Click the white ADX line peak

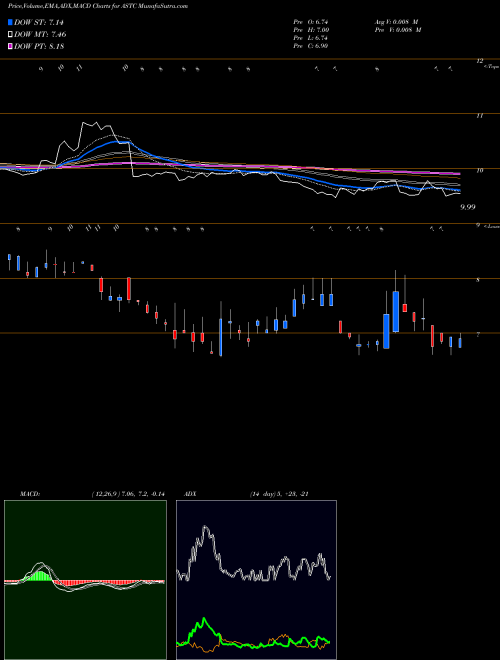click(205, 527)
